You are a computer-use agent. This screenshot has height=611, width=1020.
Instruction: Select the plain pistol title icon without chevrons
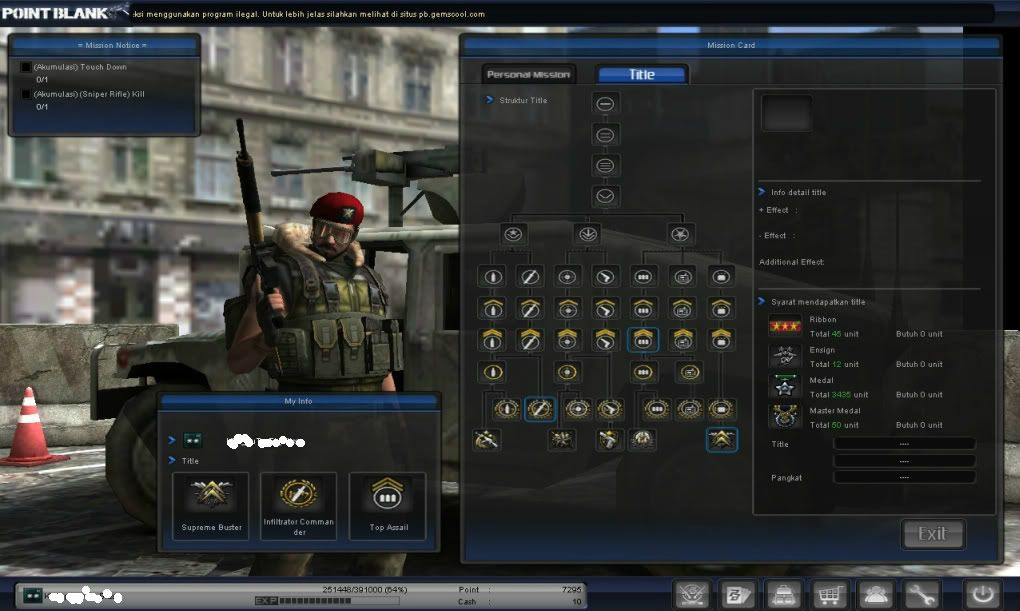click(605, 277)
